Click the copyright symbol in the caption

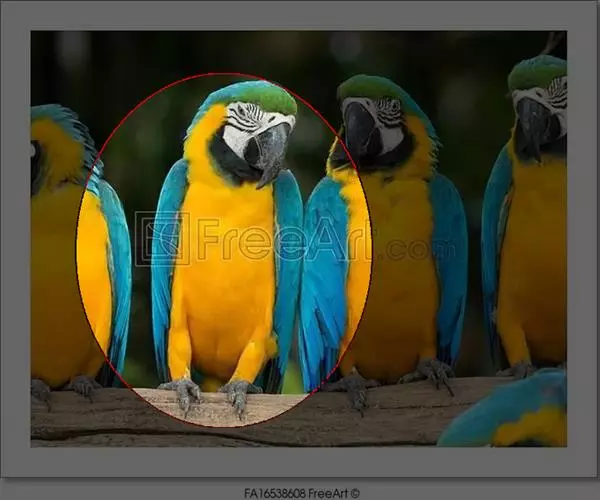(355, 492)
